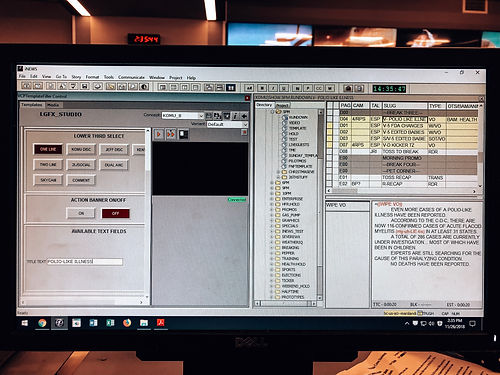Viewport: 500px width, 375px height.
Task: Open the Tools menu
Action: point(109,77)
